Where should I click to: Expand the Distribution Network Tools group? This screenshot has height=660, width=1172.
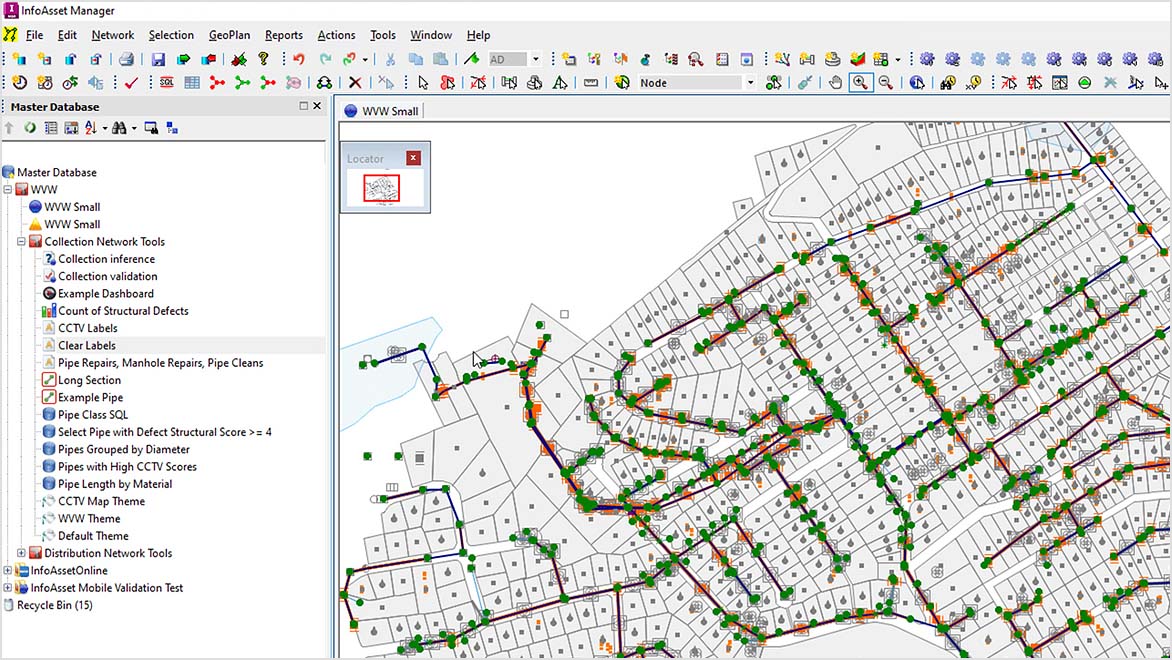pyautogui.click(x=22, y=553)
